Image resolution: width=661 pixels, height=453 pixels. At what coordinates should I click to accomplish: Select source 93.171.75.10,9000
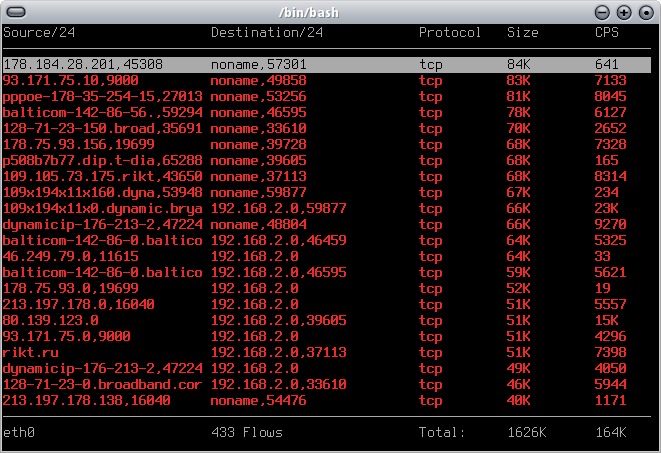(x=70, y=80)
